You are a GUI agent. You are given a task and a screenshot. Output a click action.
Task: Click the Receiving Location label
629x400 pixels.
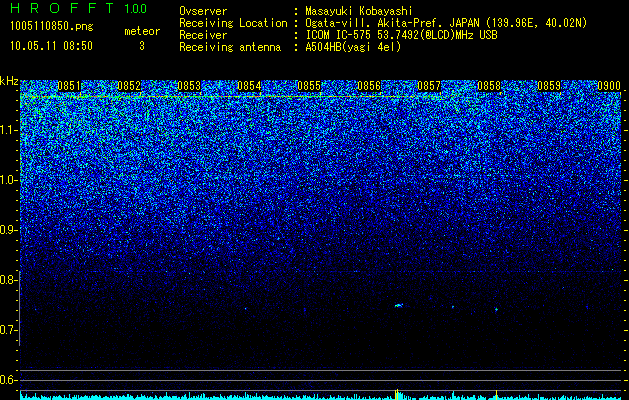[x=233, y=23]
